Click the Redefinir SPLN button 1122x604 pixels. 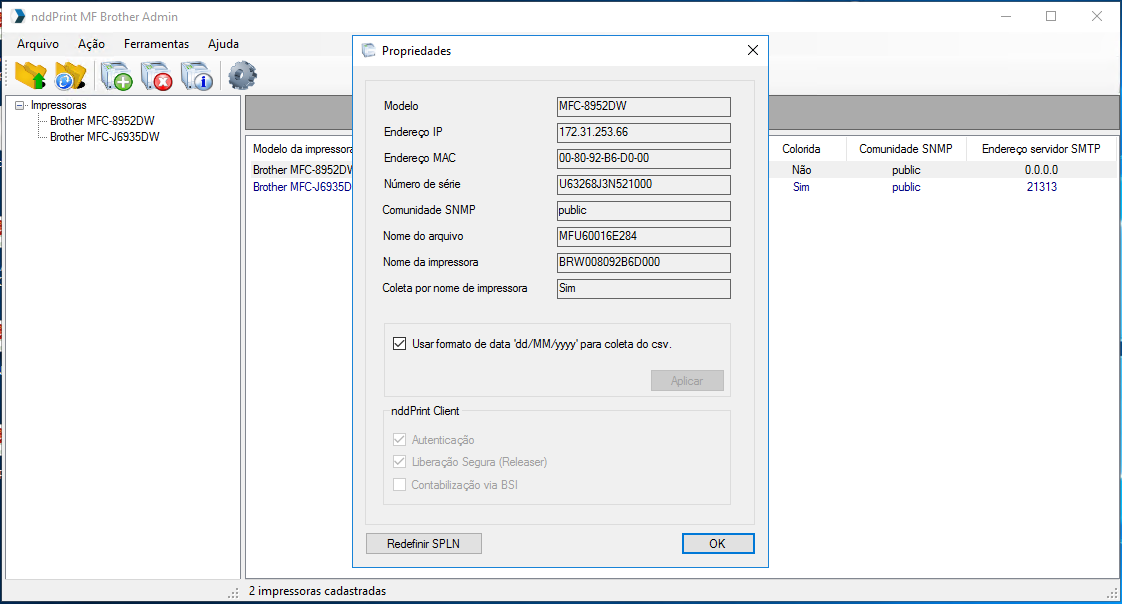424,544
